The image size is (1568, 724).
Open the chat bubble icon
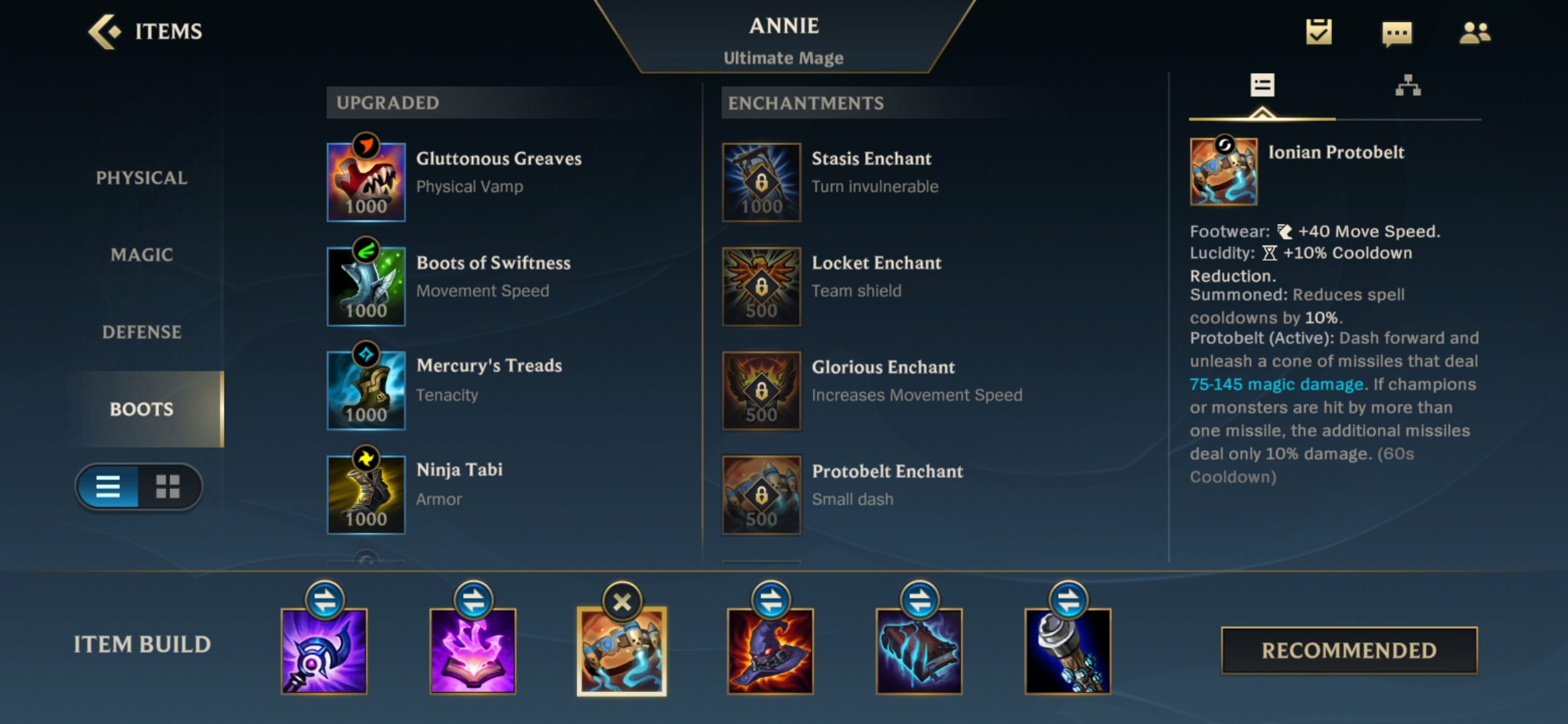(1397, 33)
